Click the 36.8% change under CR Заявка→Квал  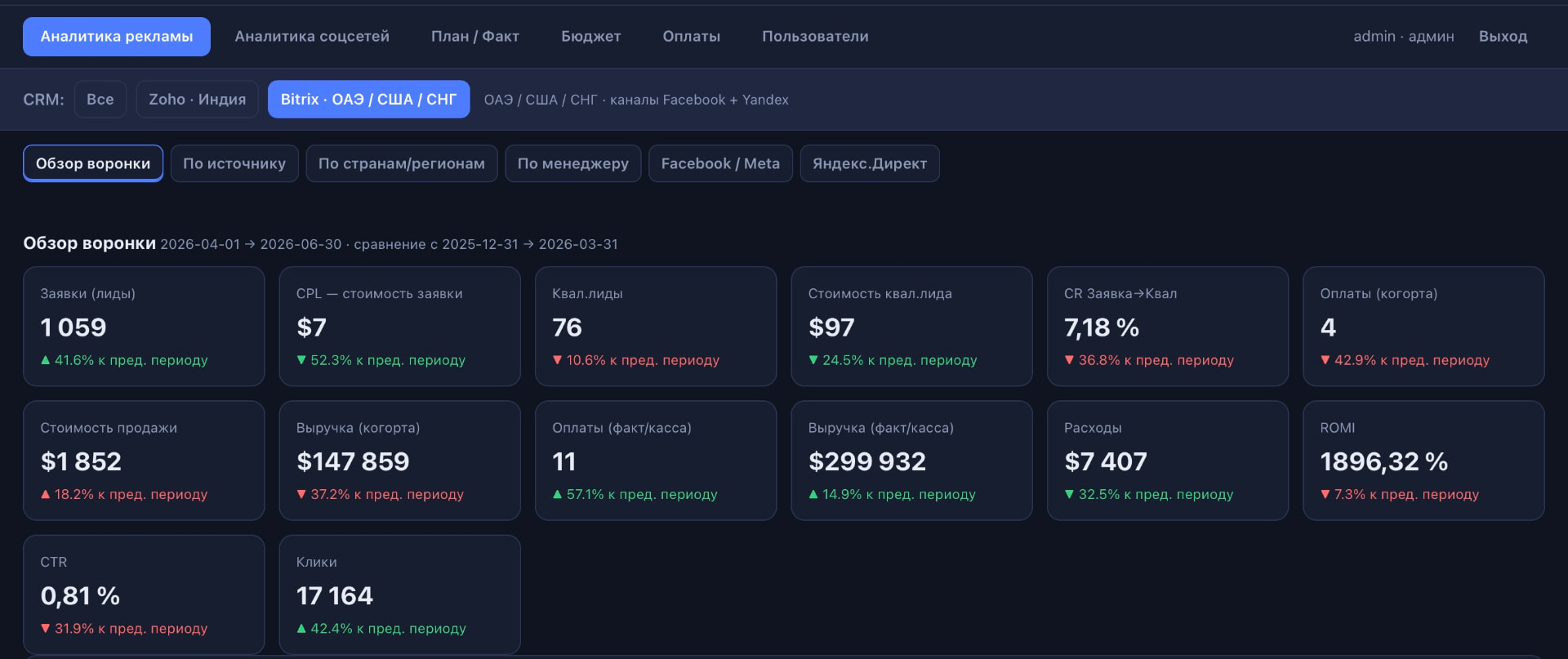click(x=1149, y=360)
